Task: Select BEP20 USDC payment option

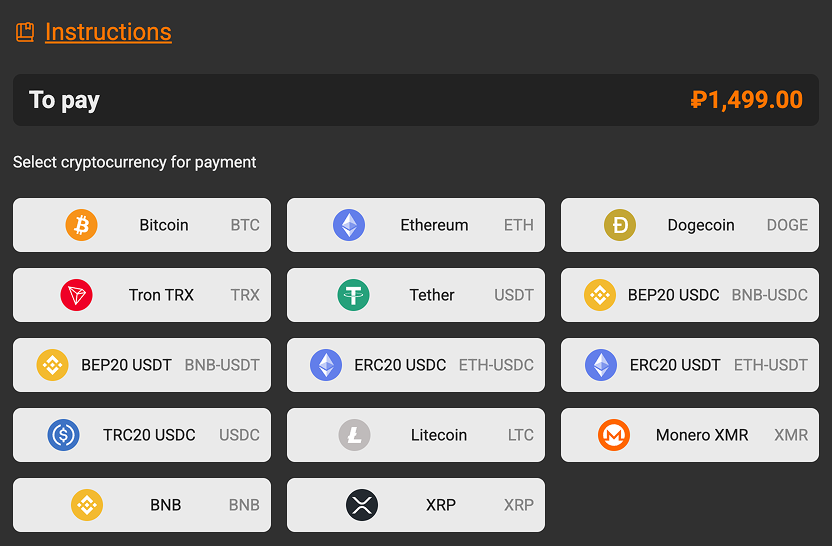Action: click(x=697, y=295)
